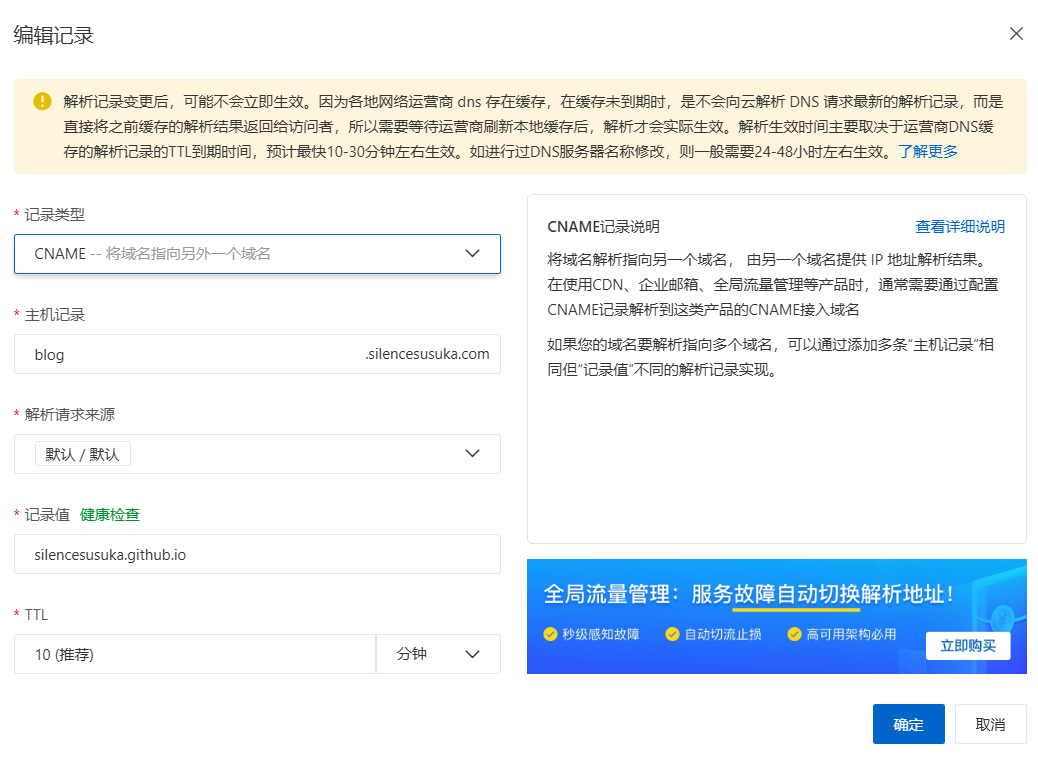Select the 默认 / 默认 tag
Viewport: 1038px width, 768px height.
coord(82,454)
